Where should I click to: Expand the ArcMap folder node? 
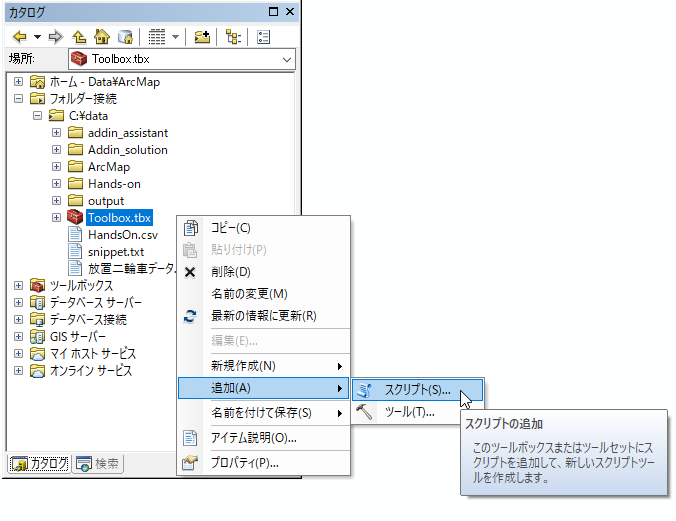56,166
